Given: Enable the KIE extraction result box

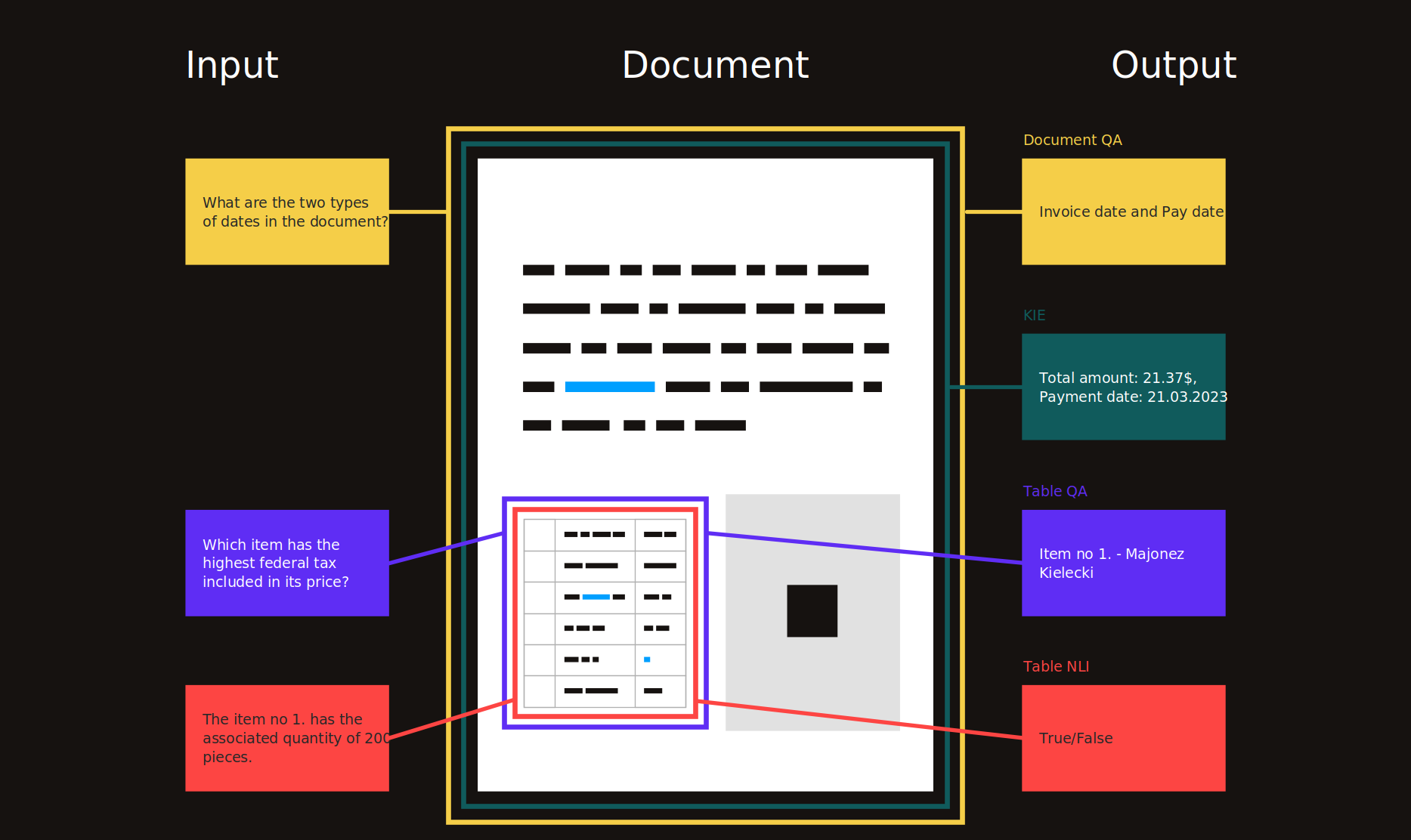Looking at the screenshot, I should [1123, 386].
